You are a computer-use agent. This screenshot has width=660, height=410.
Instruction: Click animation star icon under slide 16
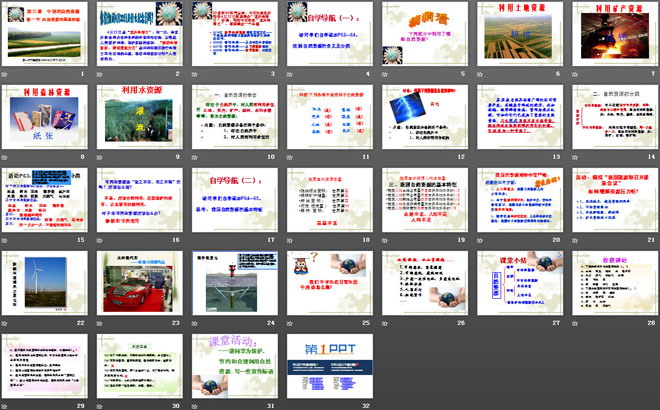[x=100, y=240]
